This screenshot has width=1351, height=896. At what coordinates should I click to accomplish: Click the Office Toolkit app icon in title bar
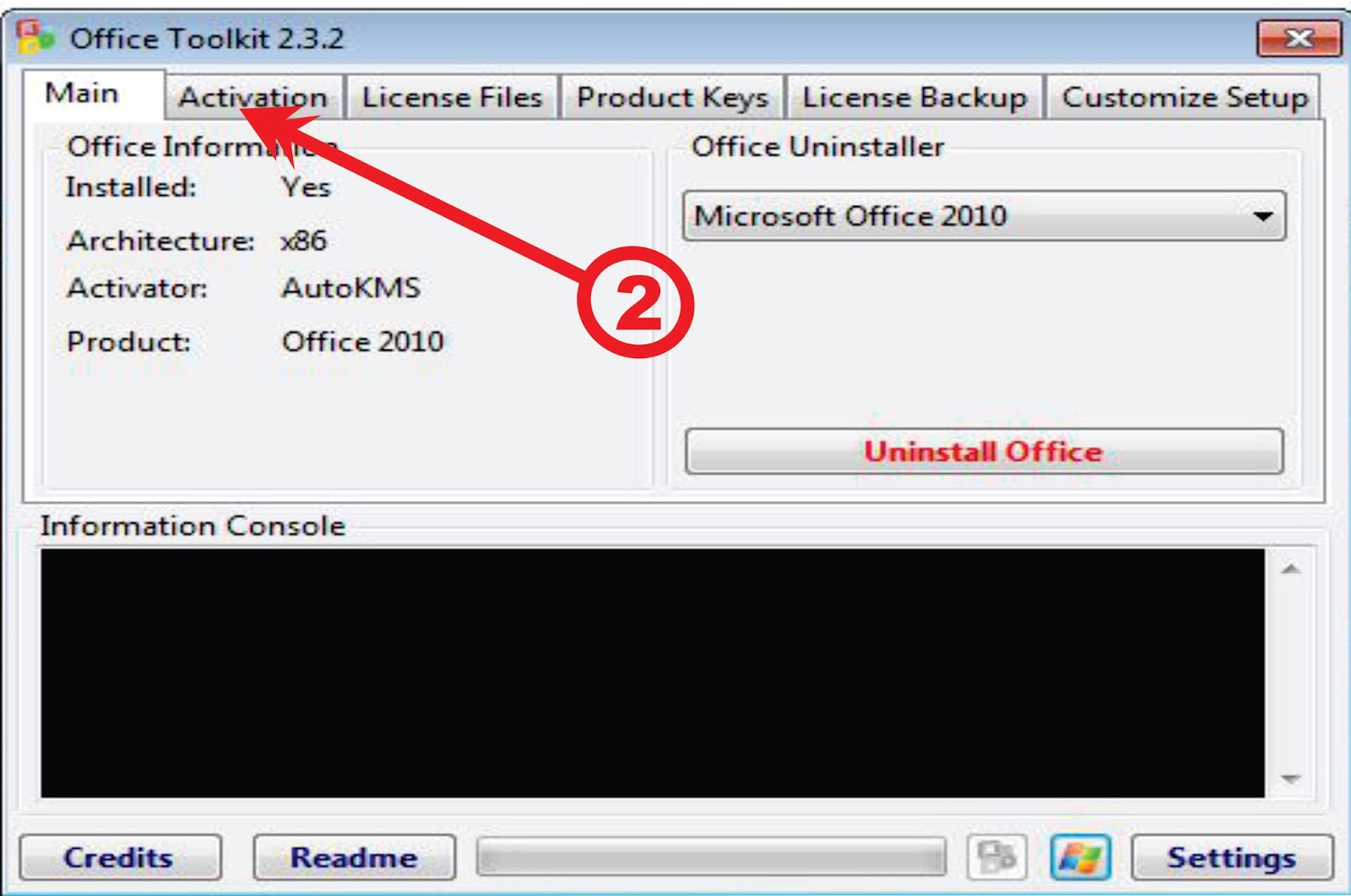(x=35, y=37)
